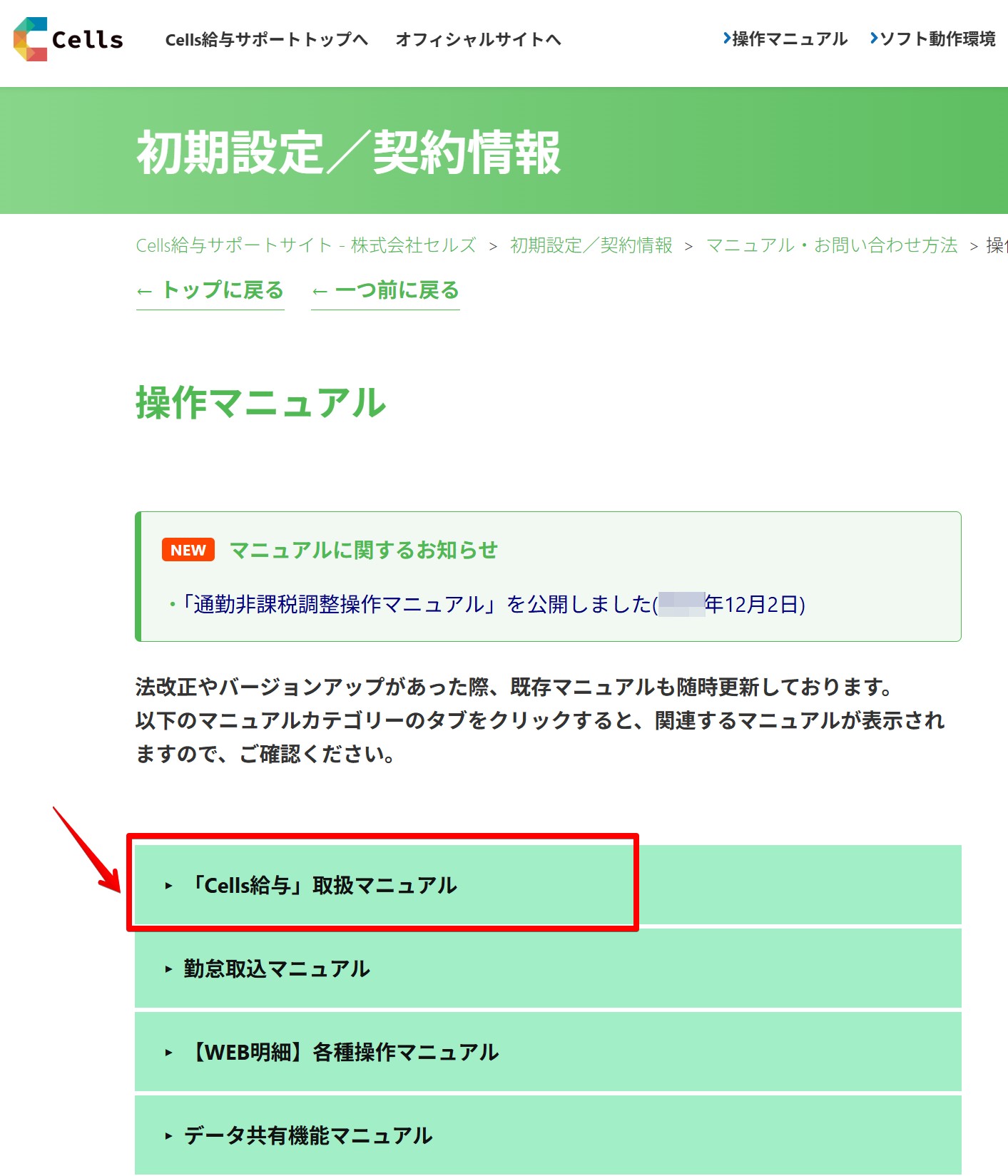Click the Cells logo
Viewport: 1008px width, 1176px height.
[x=68, y=39]
